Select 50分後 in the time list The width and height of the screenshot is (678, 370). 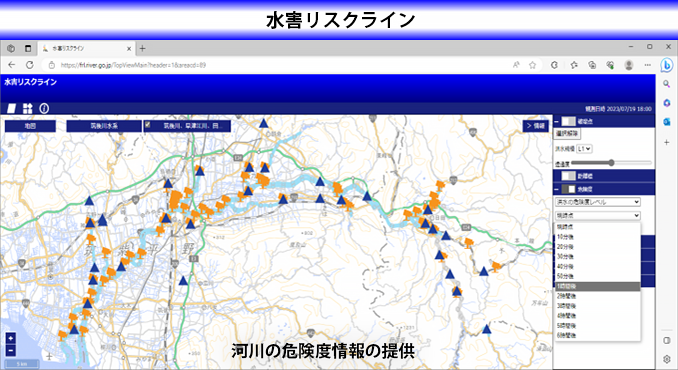point(597,276)
